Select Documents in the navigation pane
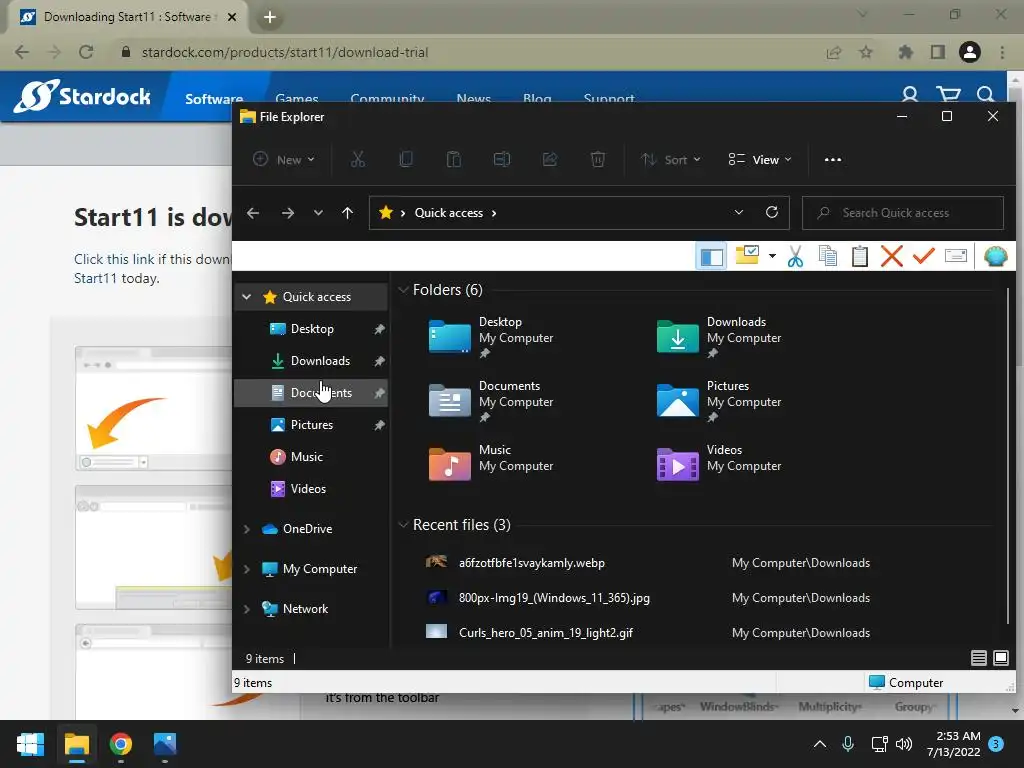Viewport: 1024px width, 768px height. [311, 392]
